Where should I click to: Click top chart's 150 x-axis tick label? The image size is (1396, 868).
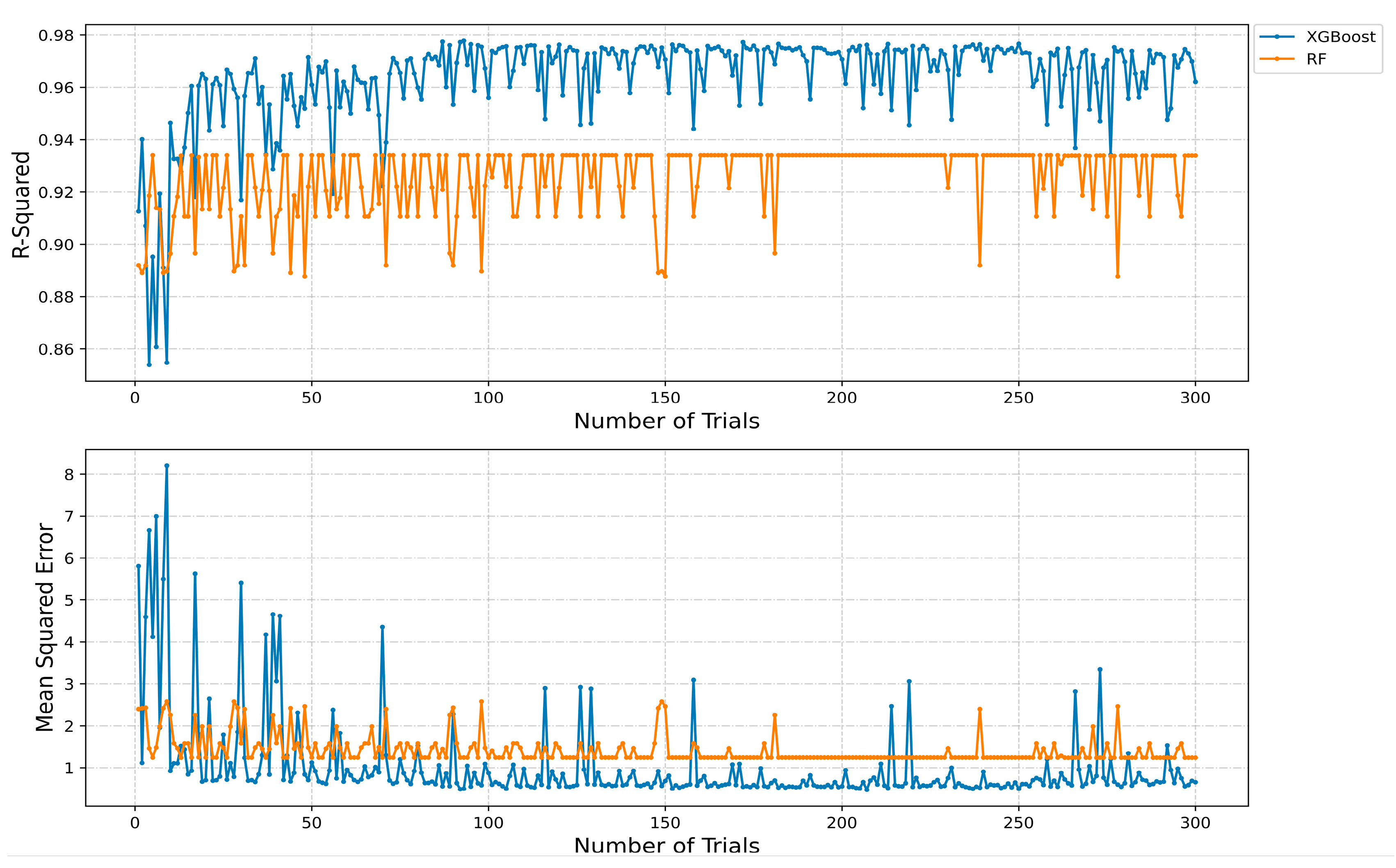click(665, 398)
